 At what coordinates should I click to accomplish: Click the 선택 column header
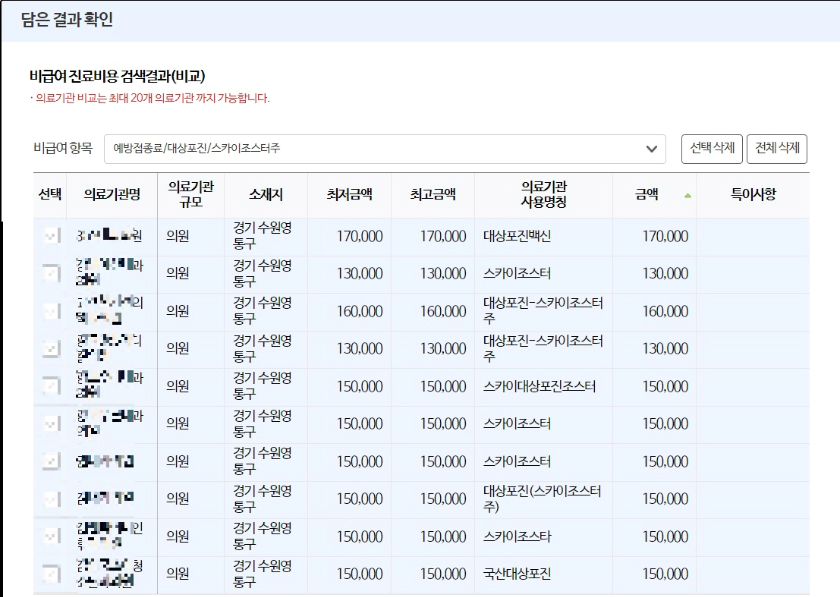tap(50, 195)
